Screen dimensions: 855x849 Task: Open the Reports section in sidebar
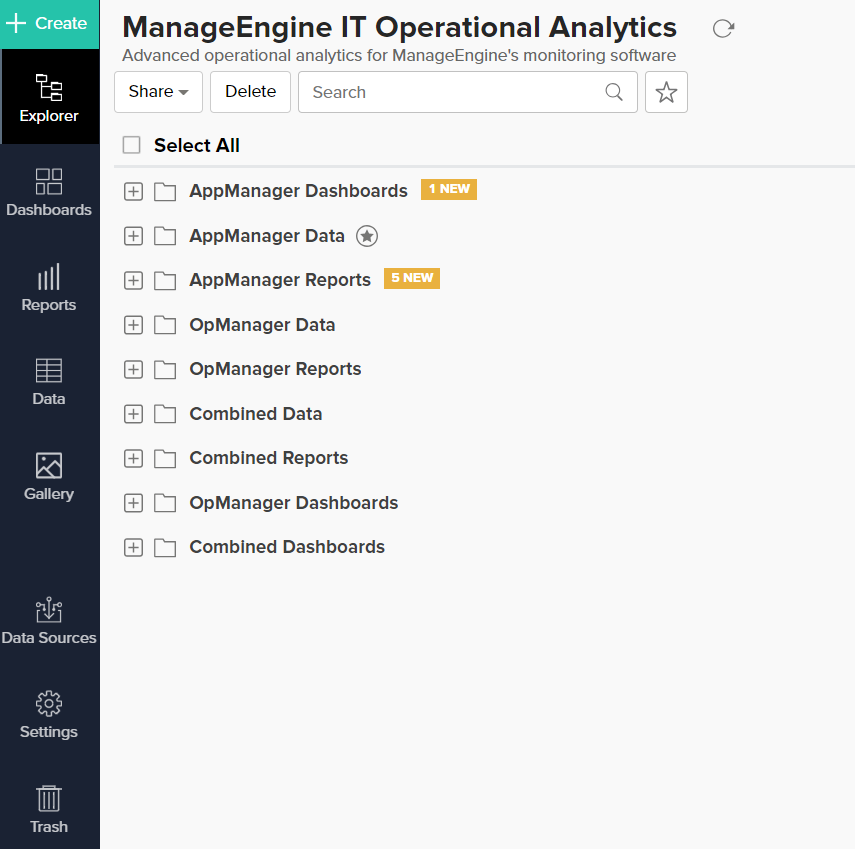pyautogui.click(x=49, y=287)
